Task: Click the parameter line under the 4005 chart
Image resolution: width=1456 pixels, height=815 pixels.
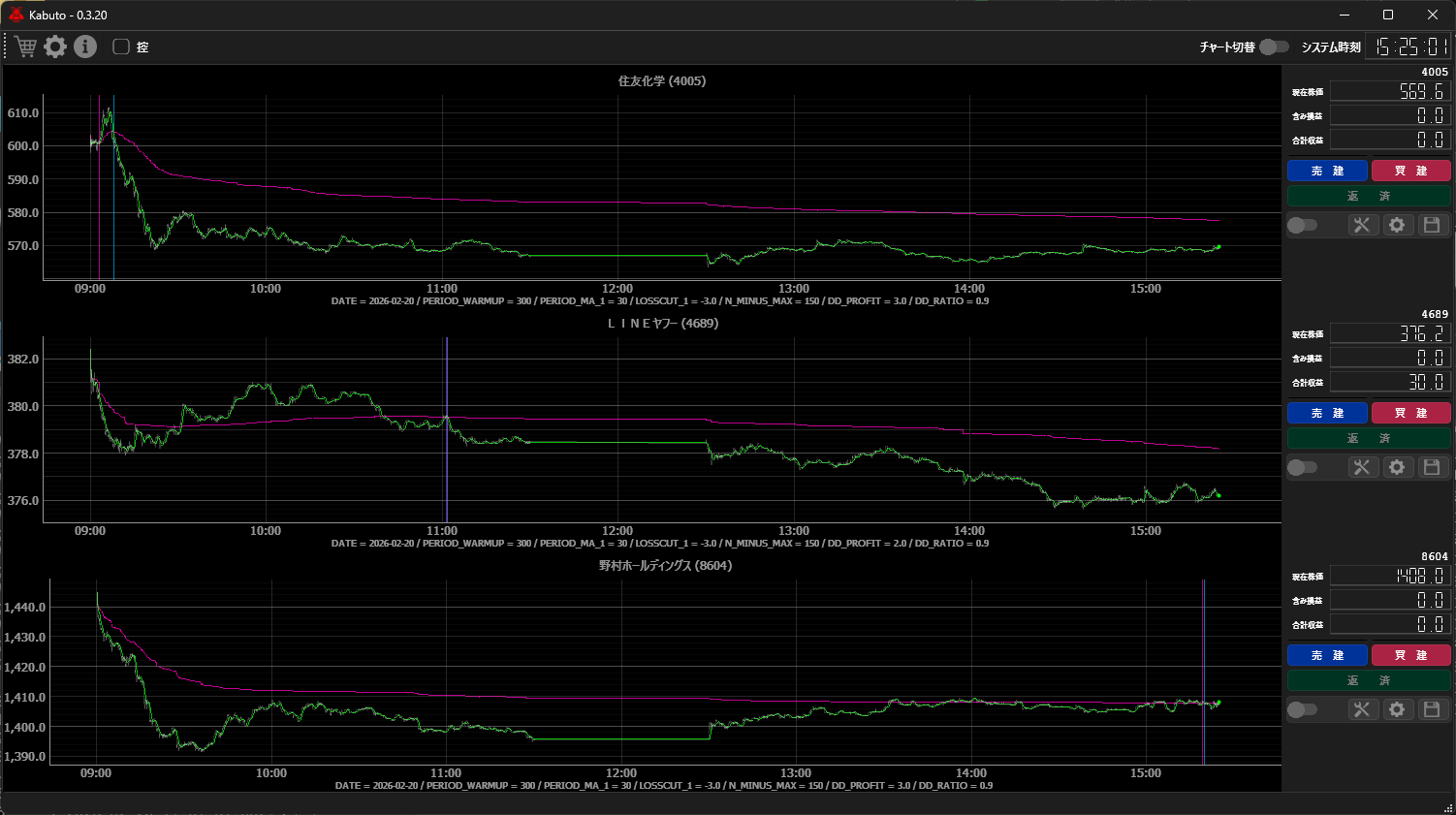Action: (x=660, y=301)
